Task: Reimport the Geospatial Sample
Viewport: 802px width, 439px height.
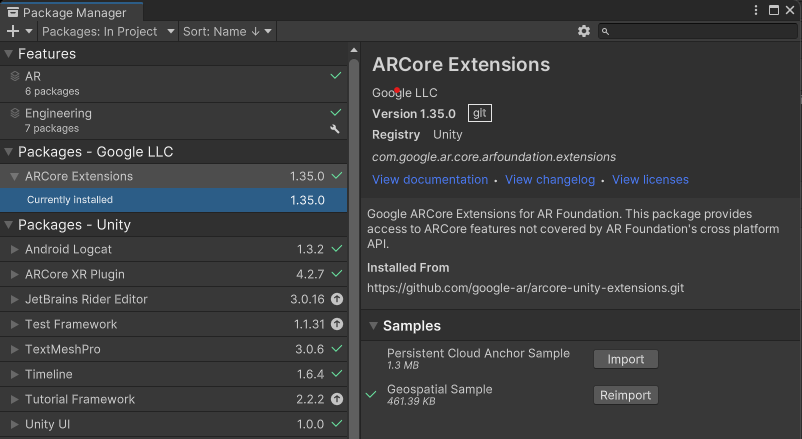Action: point(626,395)
